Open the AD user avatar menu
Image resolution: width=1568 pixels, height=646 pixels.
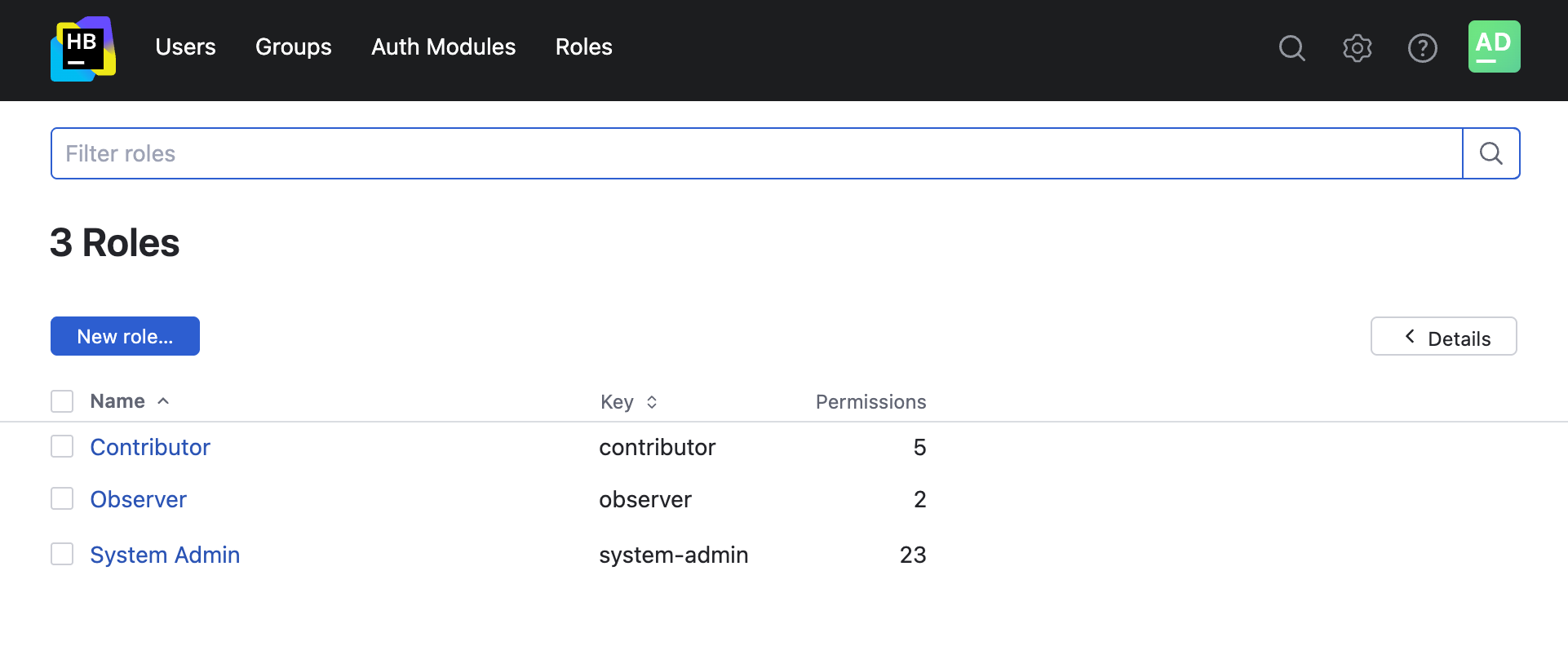[x=1494, y=46]
